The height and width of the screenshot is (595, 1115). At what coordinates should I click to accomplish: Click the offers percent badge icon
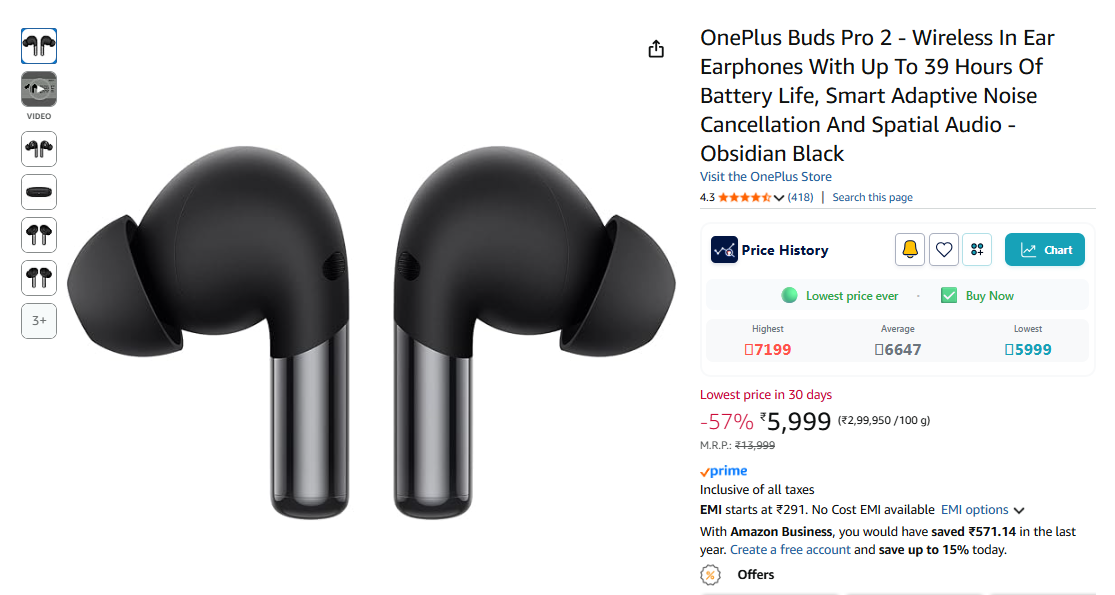tap(710, 575)
